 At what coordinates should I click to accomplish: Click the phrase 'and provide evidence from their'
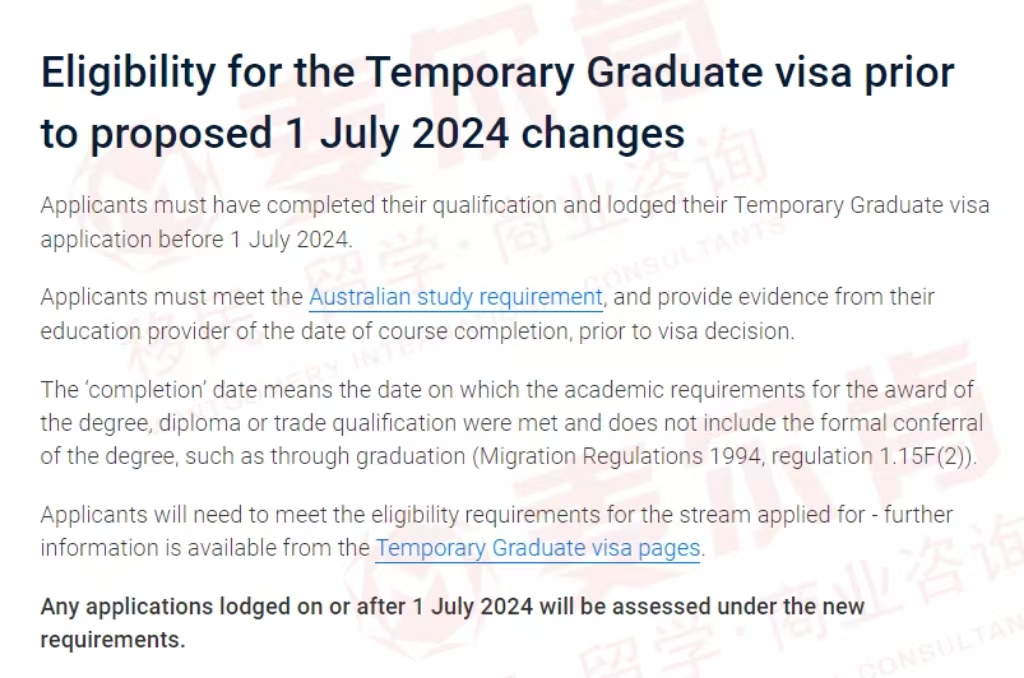coord(774,297)
